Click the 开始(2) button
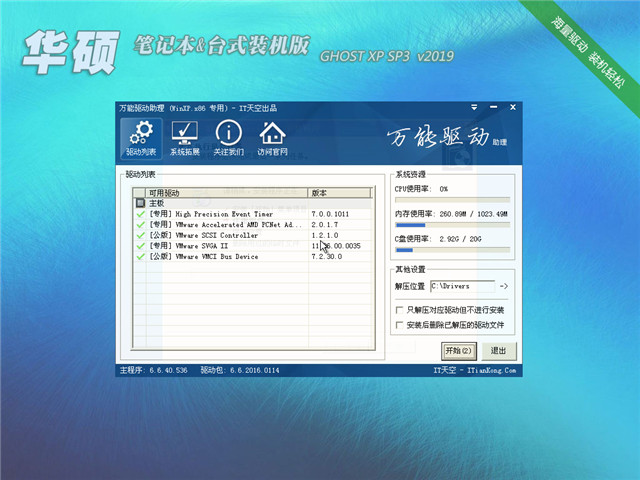The width and height of the screenshot is (640, 480). (x=458, y=351)
